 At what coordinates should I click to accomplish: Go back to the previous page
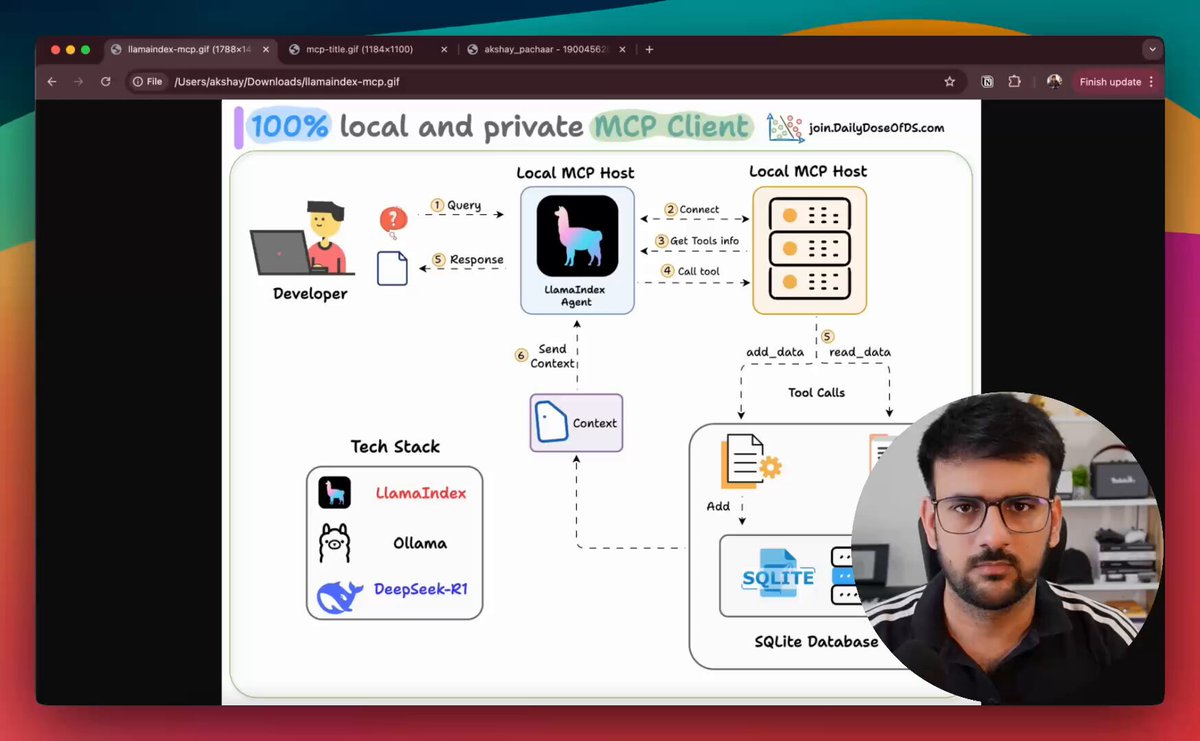[x=52, y=82]
